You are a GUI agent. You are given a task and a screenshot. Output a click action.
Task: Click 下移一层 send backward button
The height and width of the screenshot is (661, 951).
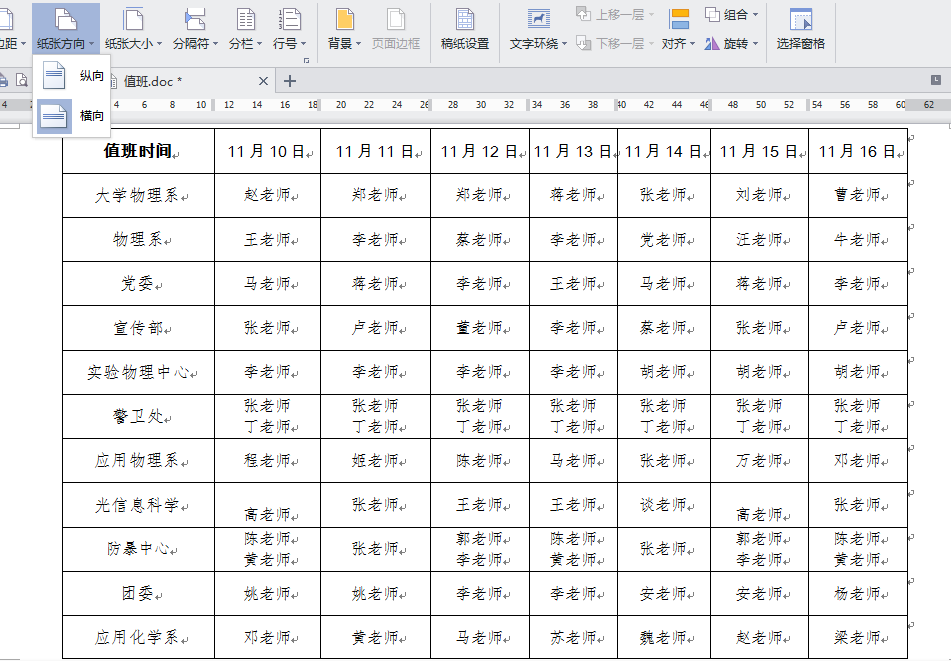click(x=617, y=44)
